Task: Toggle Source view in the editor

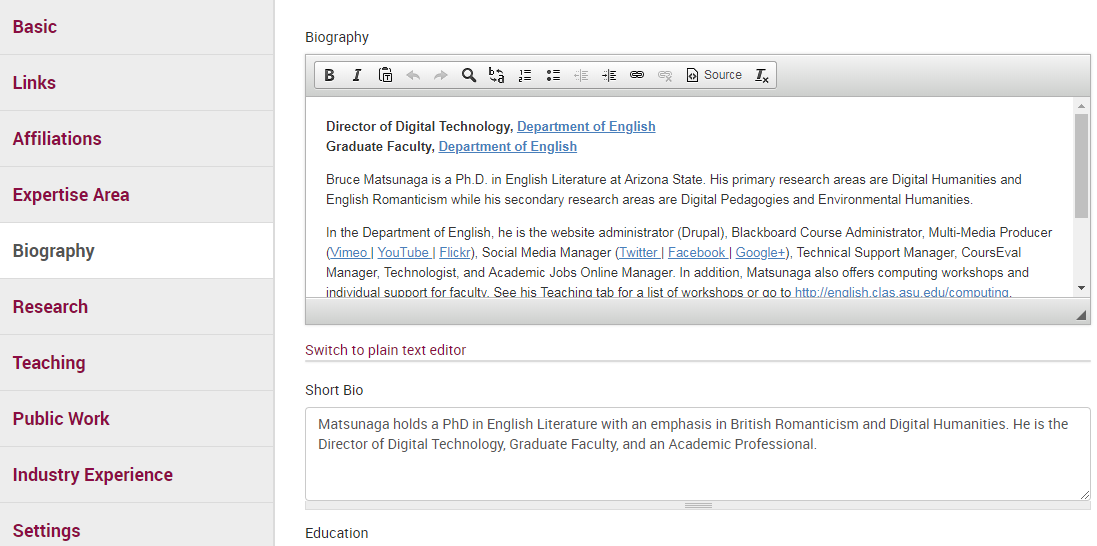Action: pyautogui.click(x=714, y=75)
